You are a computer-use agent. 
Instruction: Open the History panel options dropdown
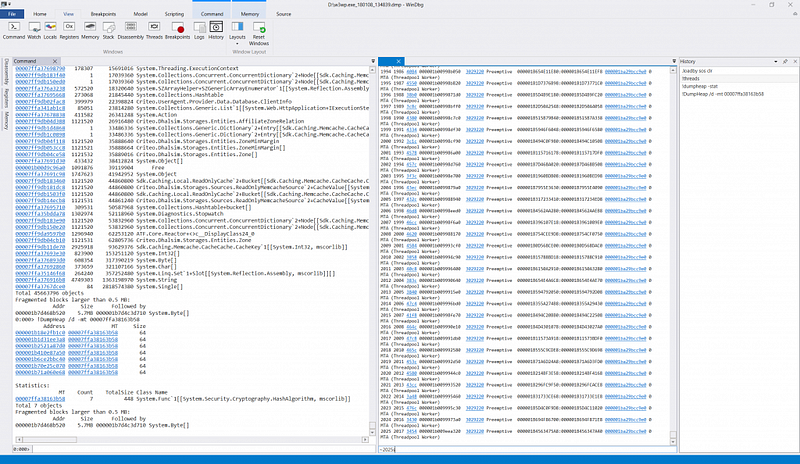tap(776, 61)
